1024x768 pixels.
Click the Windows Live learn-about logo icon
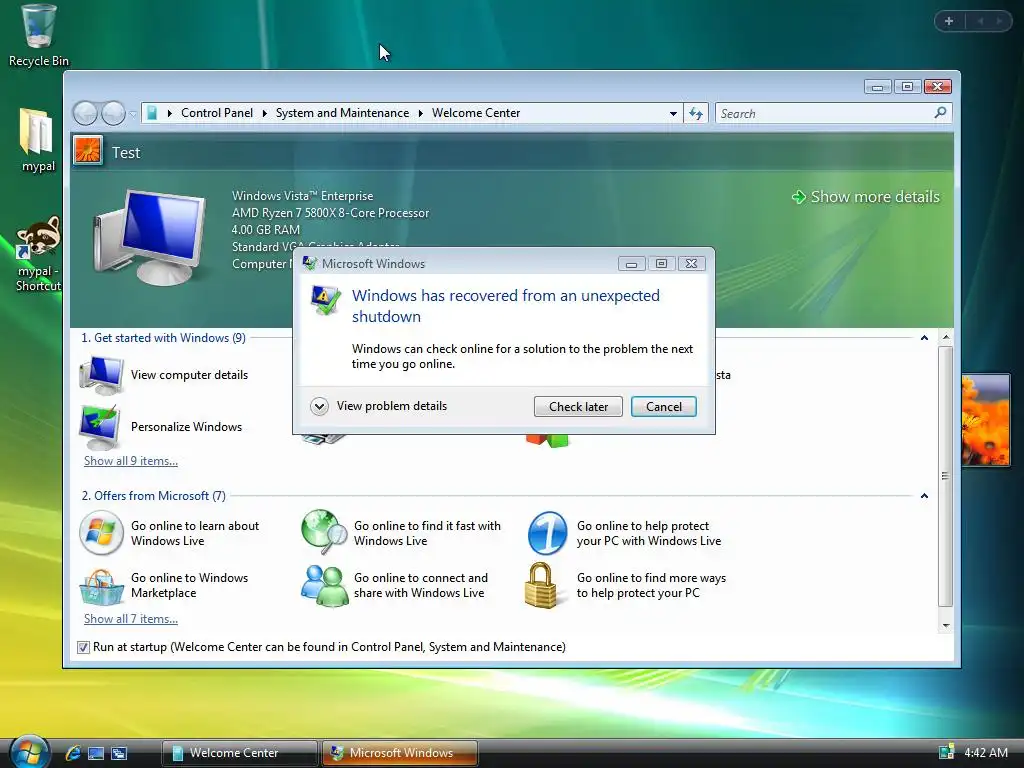pos(101,533)
